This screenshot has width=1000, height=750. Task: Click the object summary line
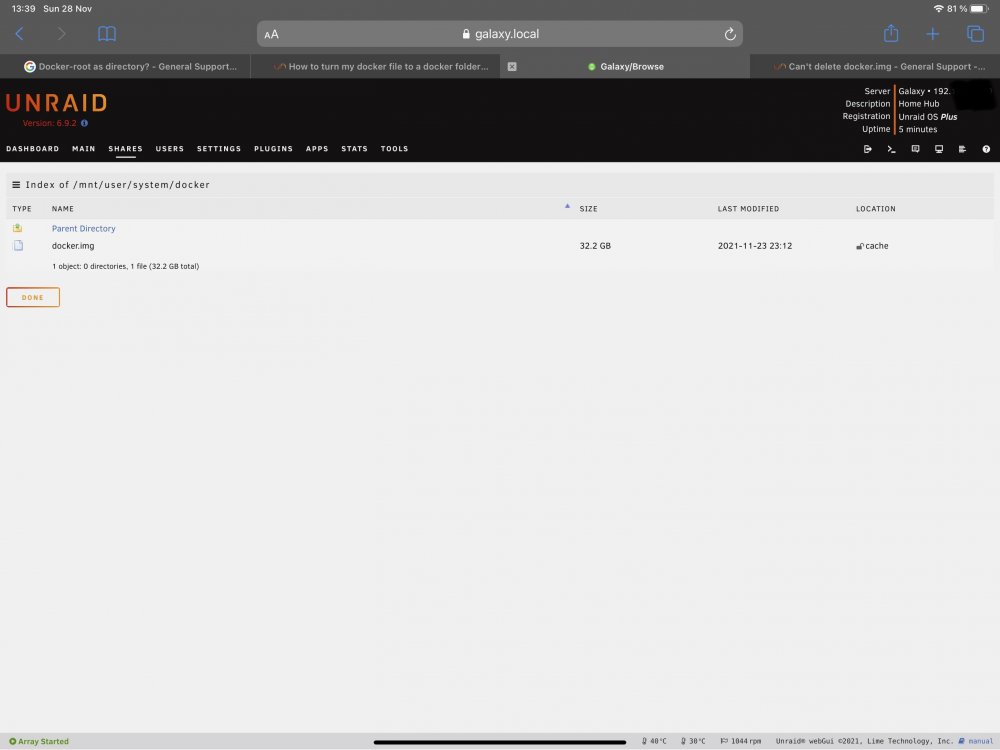coord(126,266)
